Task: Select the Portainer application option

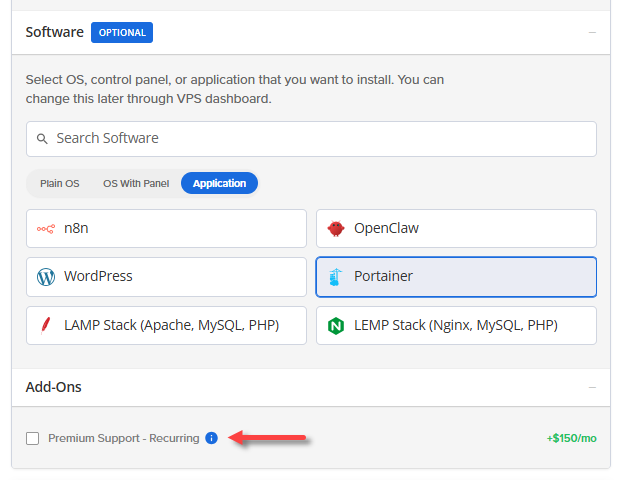Action: [x=456, y=277]
